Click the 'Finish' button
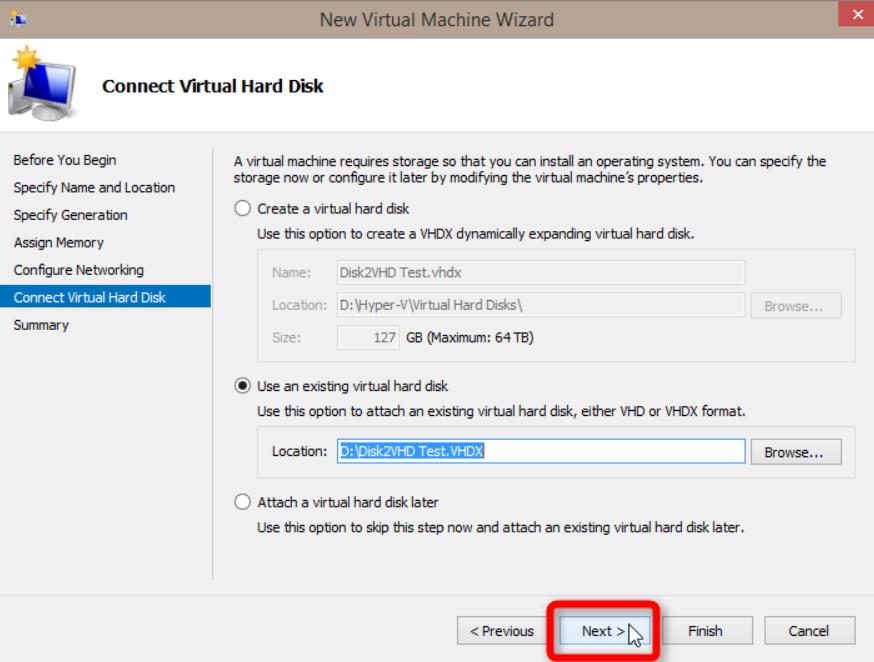 click(706, 631)
